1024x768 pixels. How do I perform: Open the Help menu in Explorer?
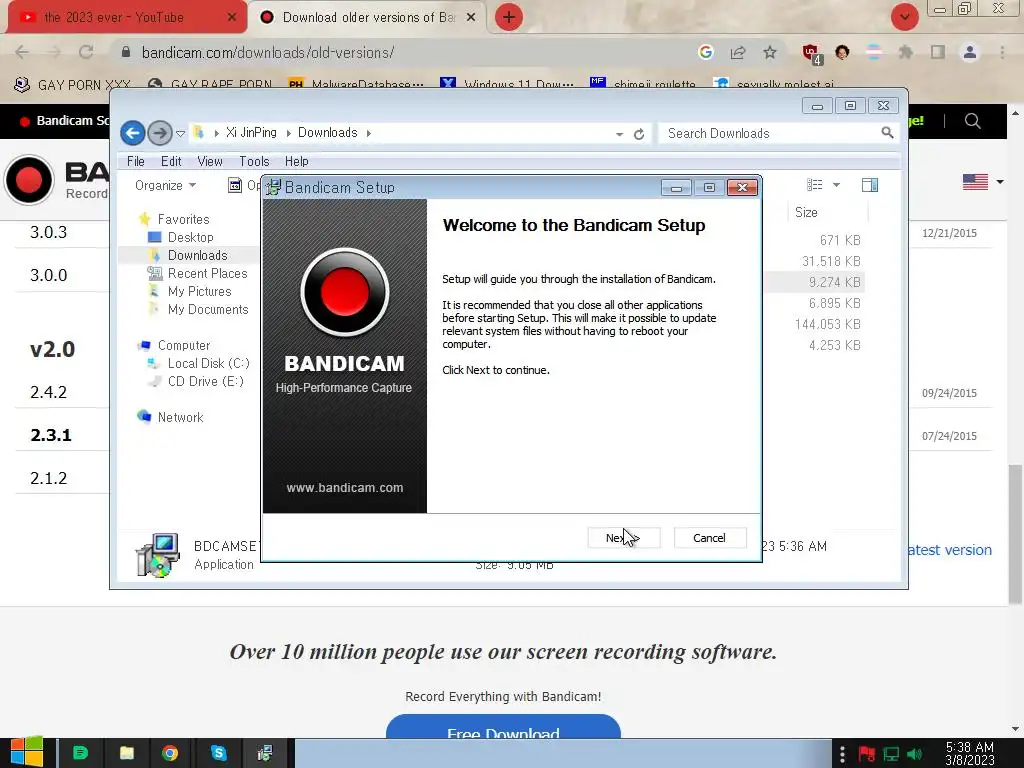coord(296,161)
